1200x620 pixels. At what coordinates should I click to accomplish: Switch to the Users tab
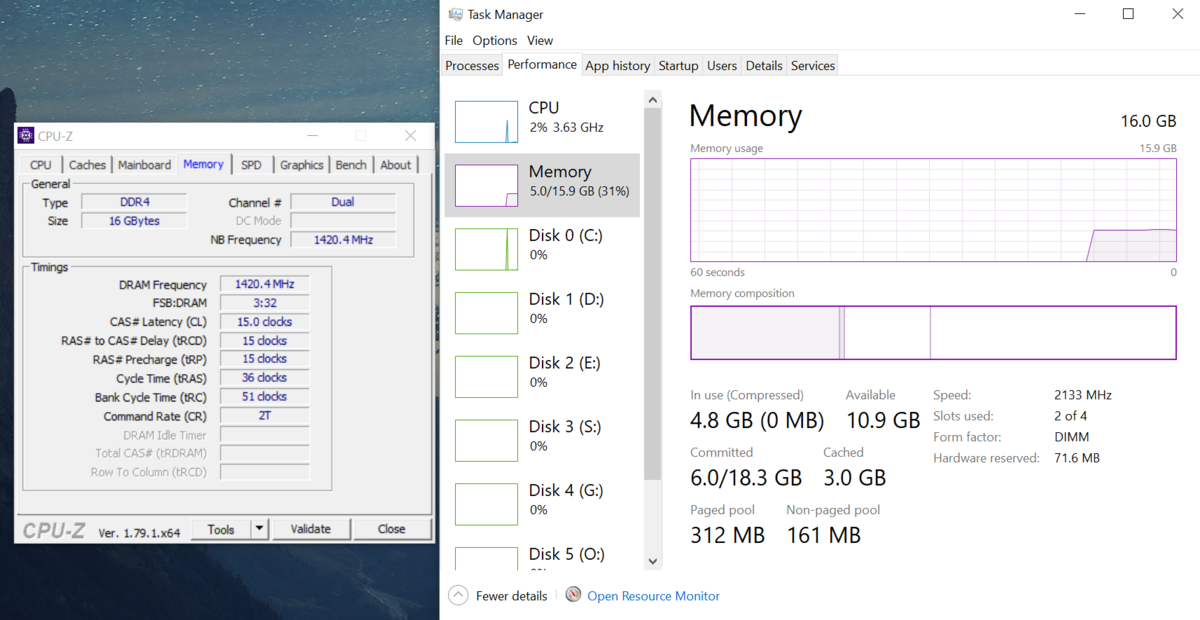tap(722, 65)
